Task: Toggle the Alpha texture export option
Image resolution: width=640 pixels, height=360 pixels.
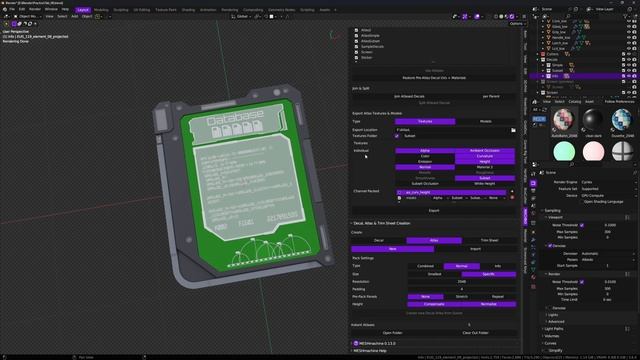Action: tap(425, 151)
